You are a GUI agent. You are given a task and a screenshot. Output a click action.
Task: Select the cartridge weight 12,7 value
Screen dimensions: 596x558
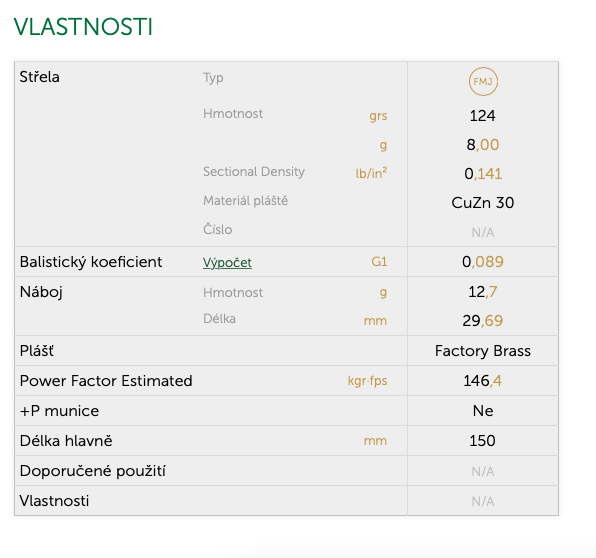[x=483, y=292]
